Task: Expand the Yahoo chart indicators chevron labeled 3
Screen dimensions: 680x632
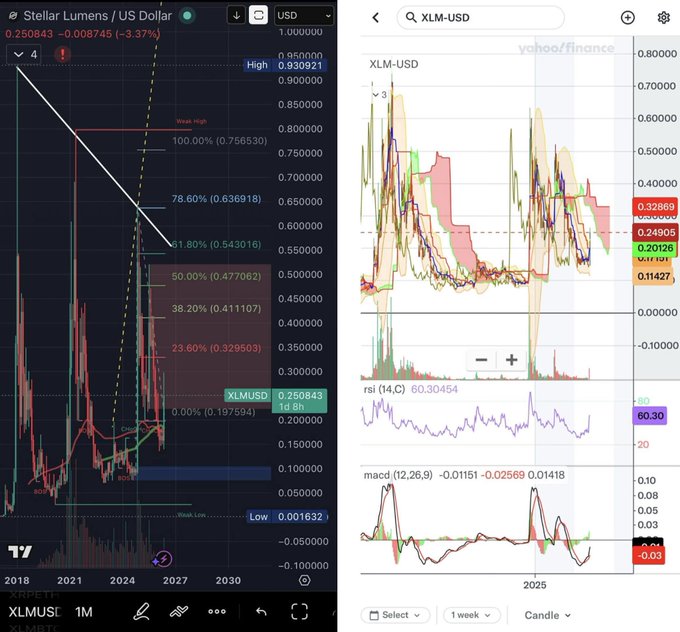Action: click(379, 95)
